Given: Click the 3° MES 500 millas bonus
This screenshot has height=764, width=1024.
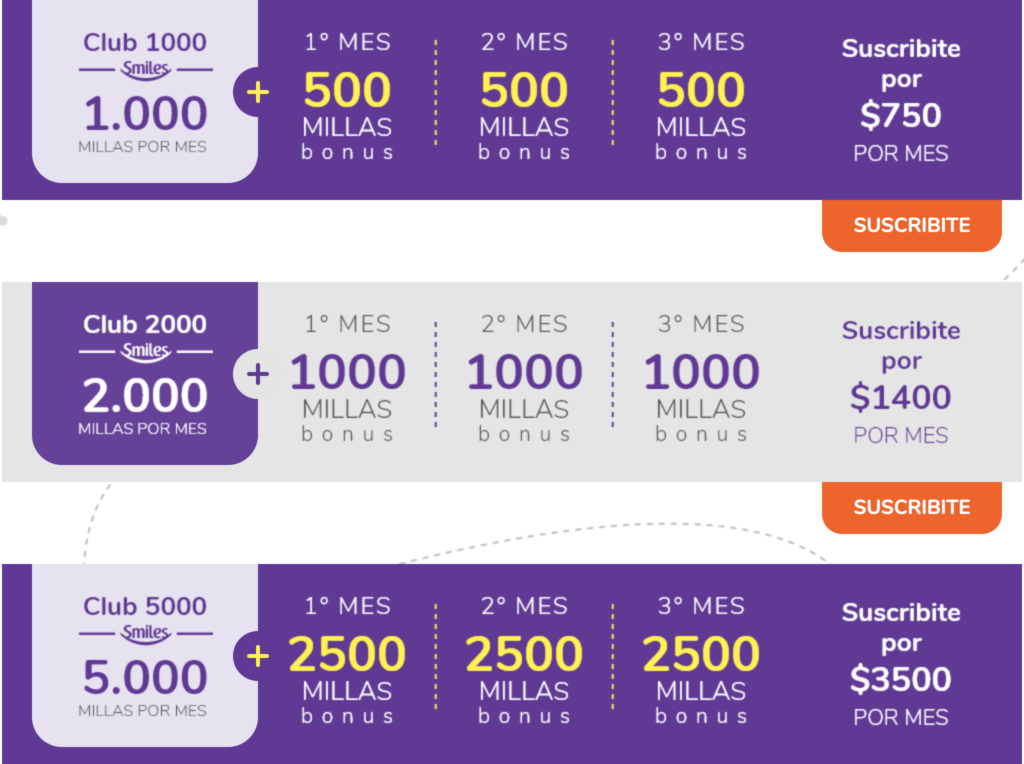Looking at the screenshot, I should click(701, 95).
